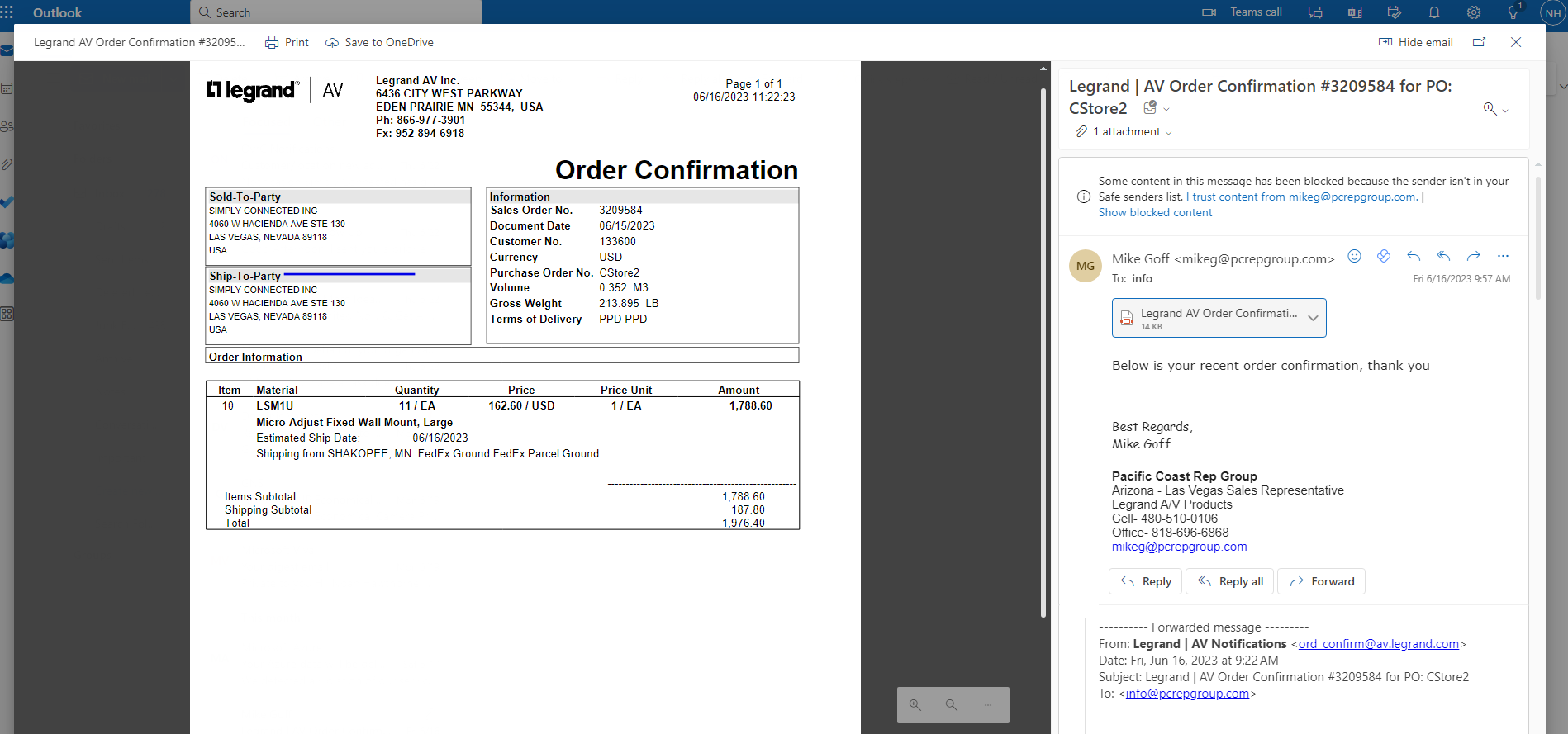Print the attachment preview
Image resolution: width=1568 pixels, height=734 pixels.
pos(287,42)
